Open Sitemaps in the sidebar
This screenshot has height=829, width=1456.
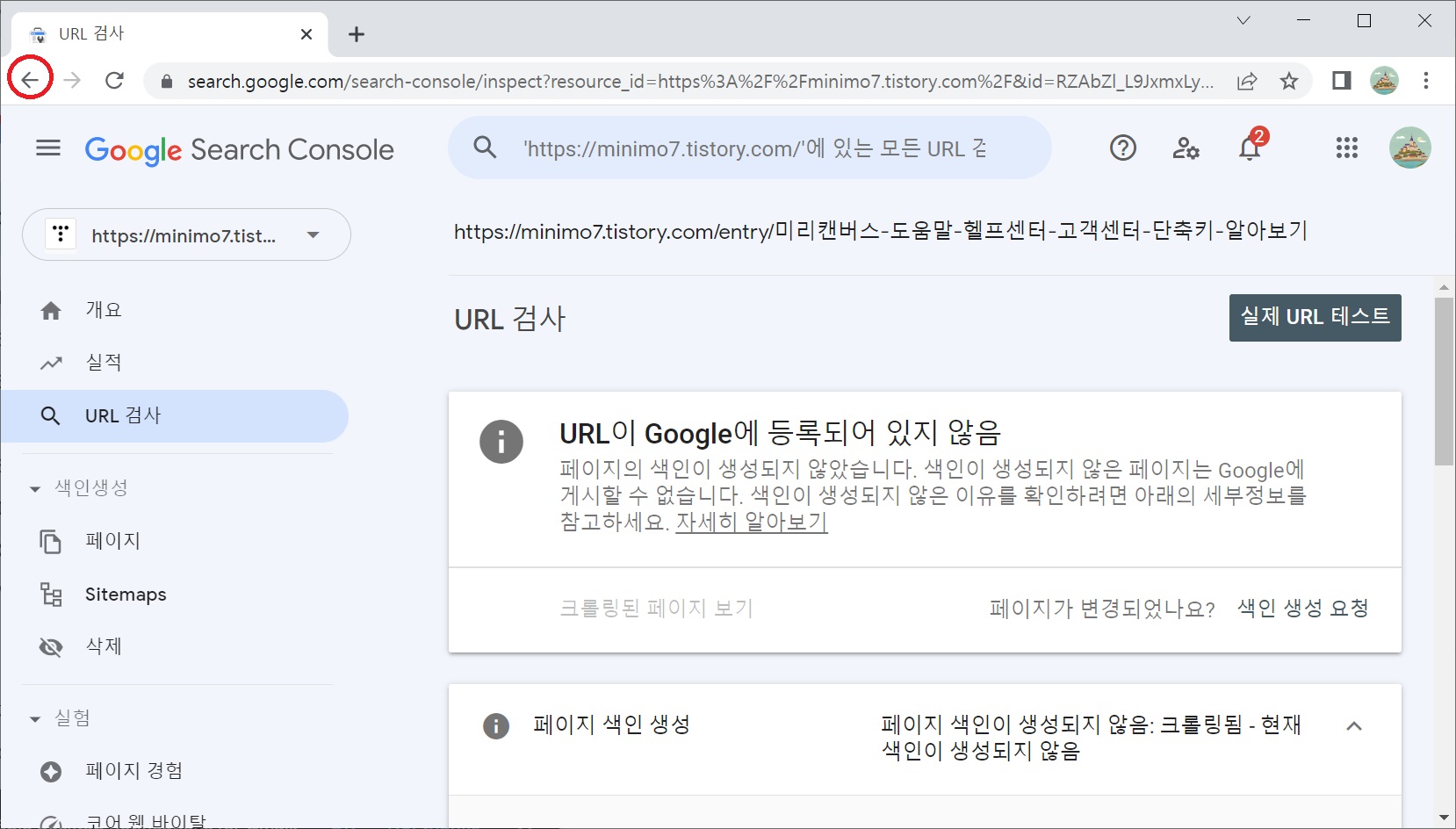(176, 595)
